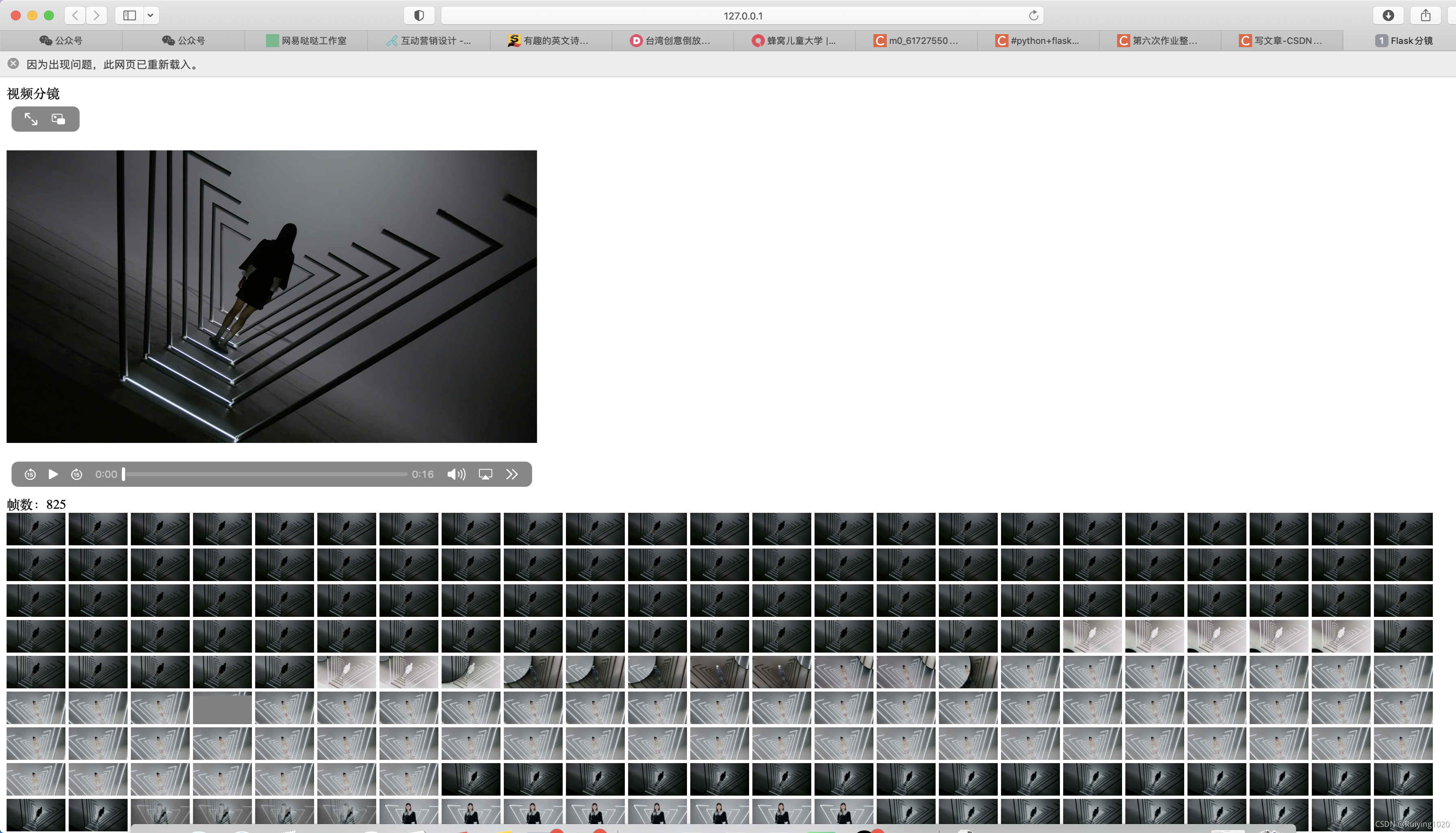1456x833 pixels.
Task: Skip forward 15 seconds in video
Action: [77, 474]
